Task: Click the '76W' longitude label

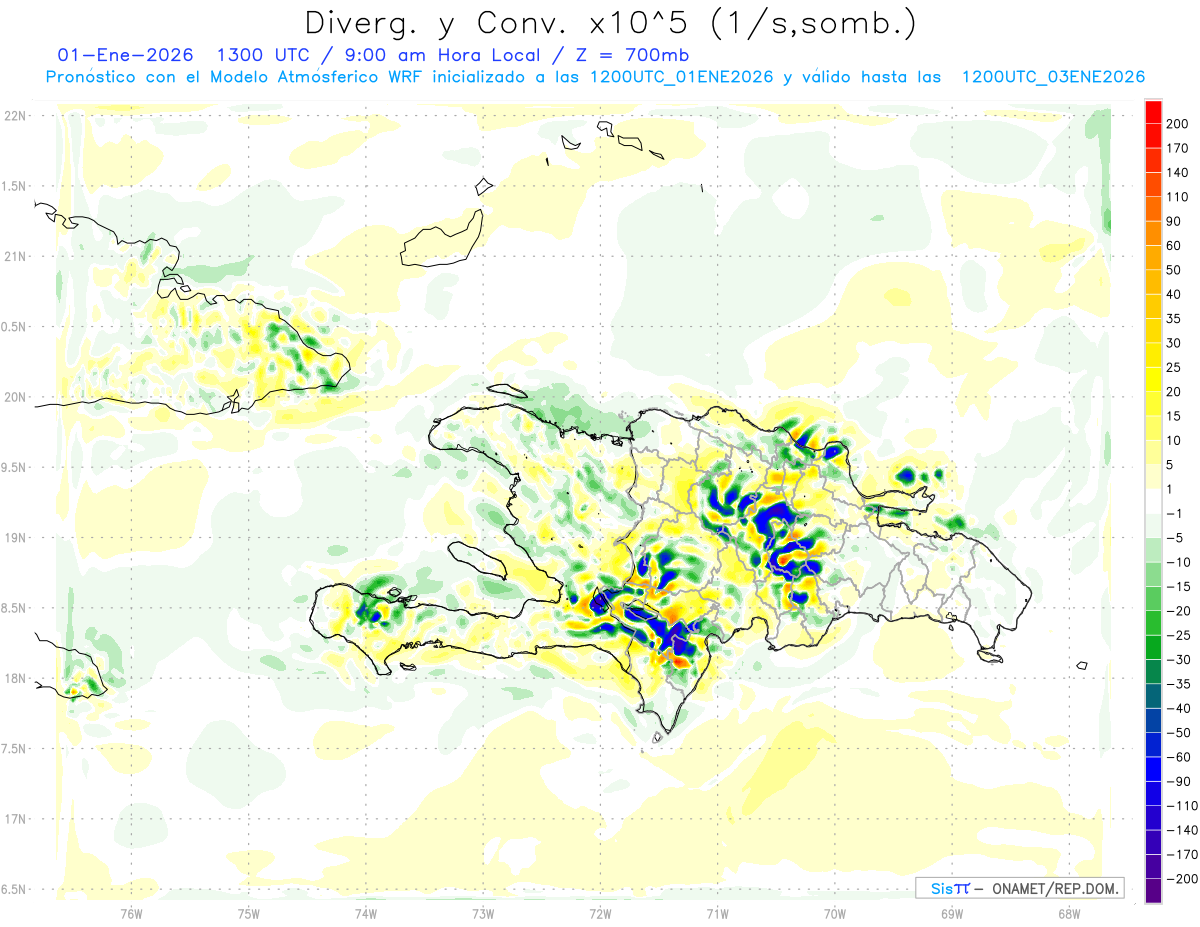Action: point(131,914)
